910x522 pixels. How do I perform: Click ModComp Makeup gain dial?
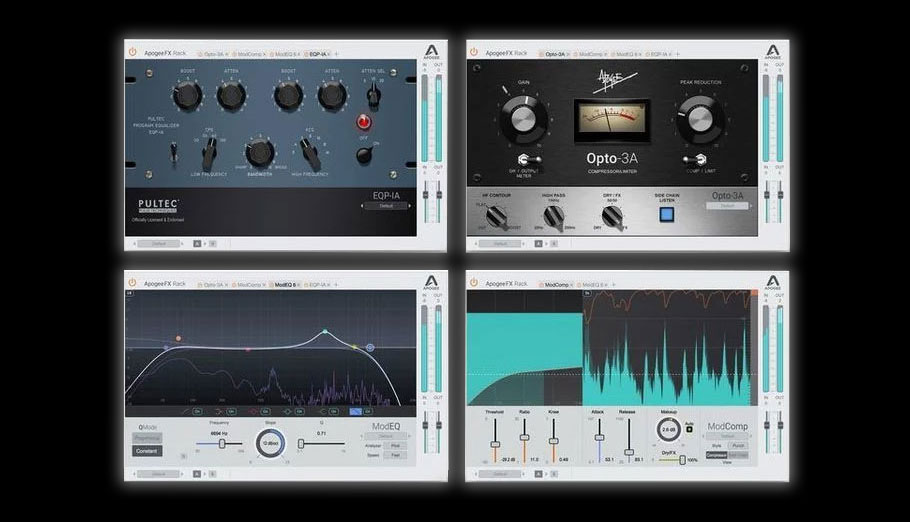point(669,430)
